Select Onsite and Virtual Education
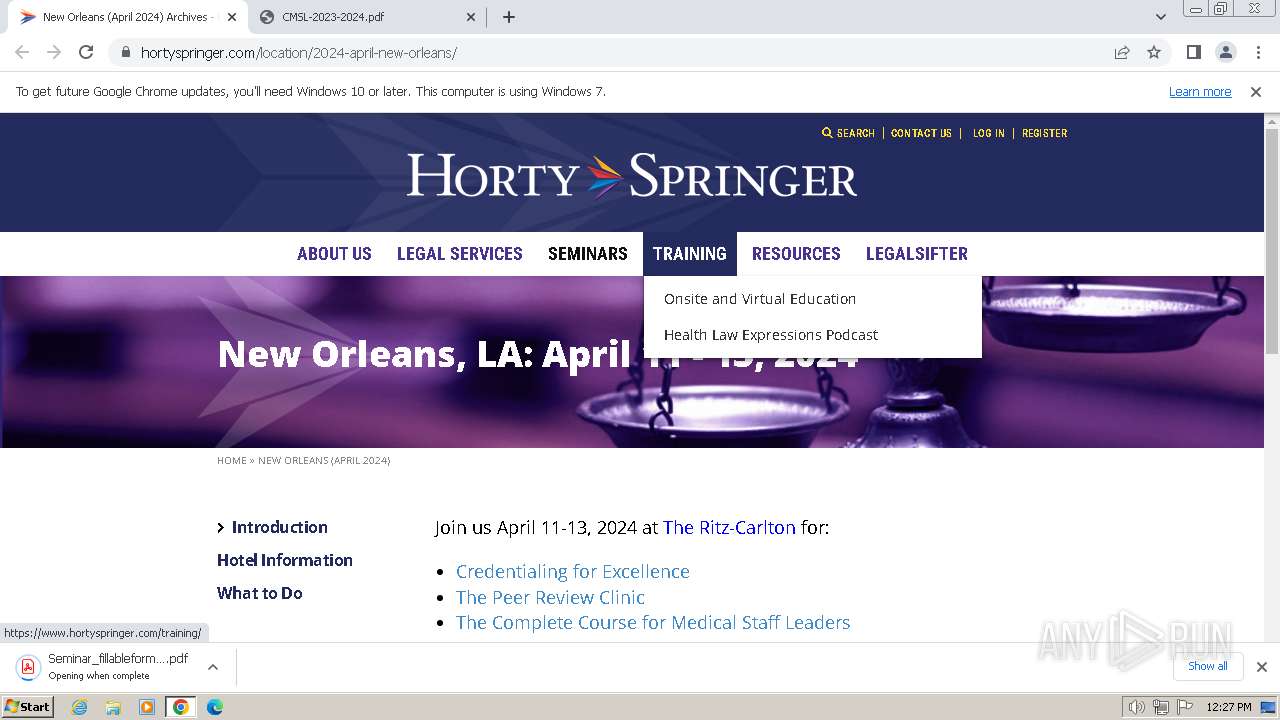1280x720 pixels. pos(760,299)
